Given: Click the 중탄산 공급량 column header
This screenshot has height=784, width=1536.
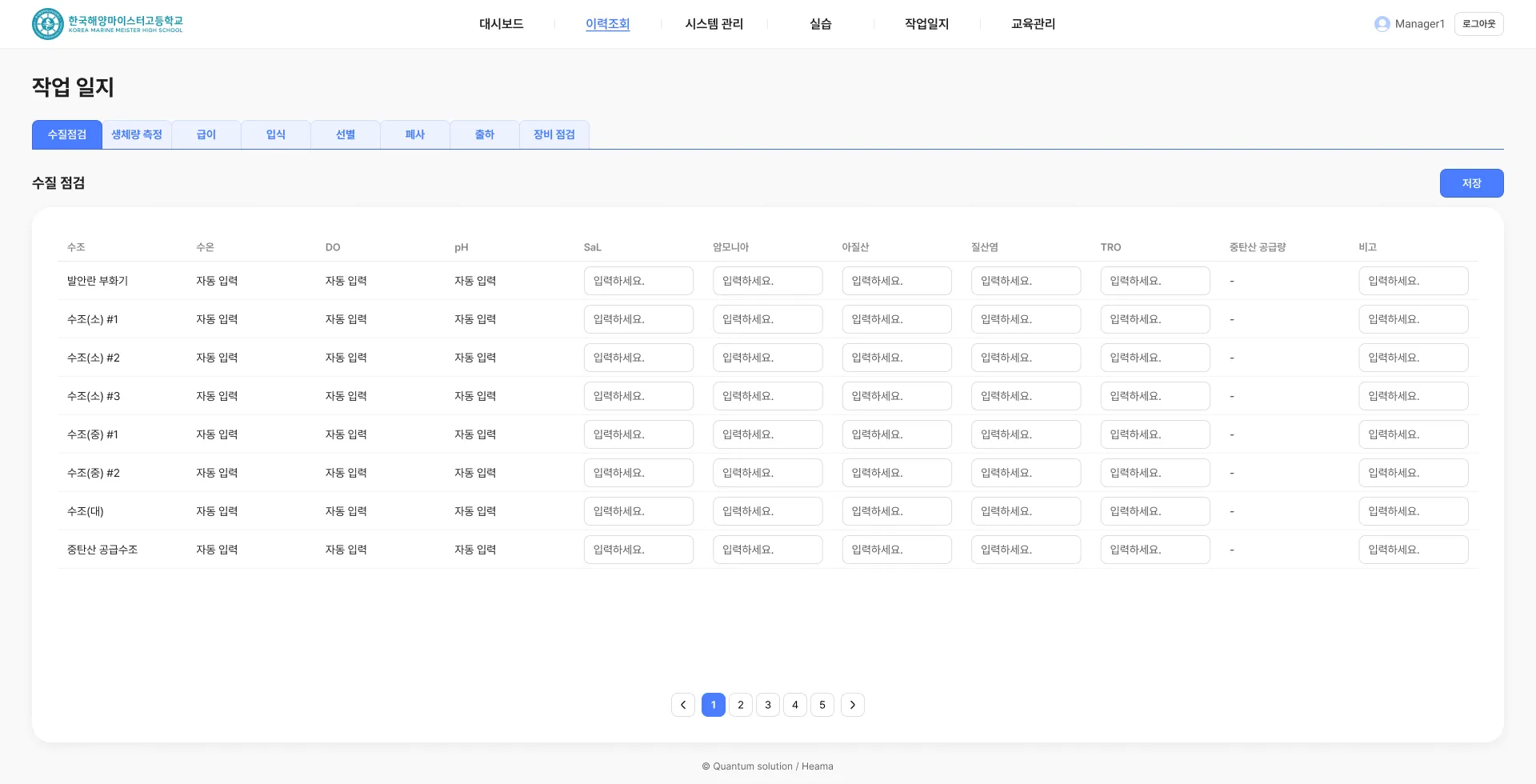Looking at the screenshot, I should (x=1258, y=247).
